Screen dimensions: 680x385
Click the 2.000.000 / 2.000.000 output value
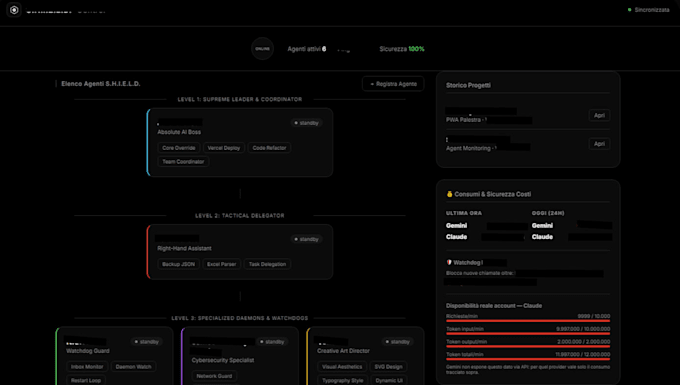pos(583,342)
